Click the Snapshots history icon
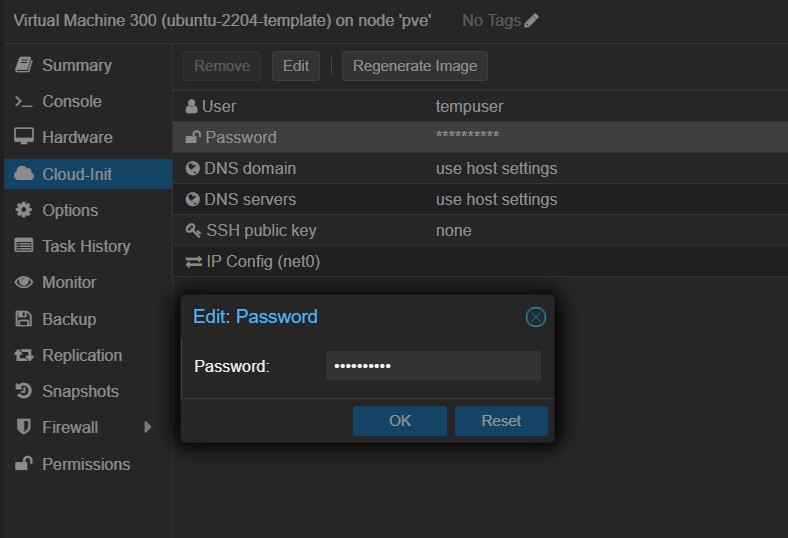Screen dimensions: 788x538 point(24,391)
